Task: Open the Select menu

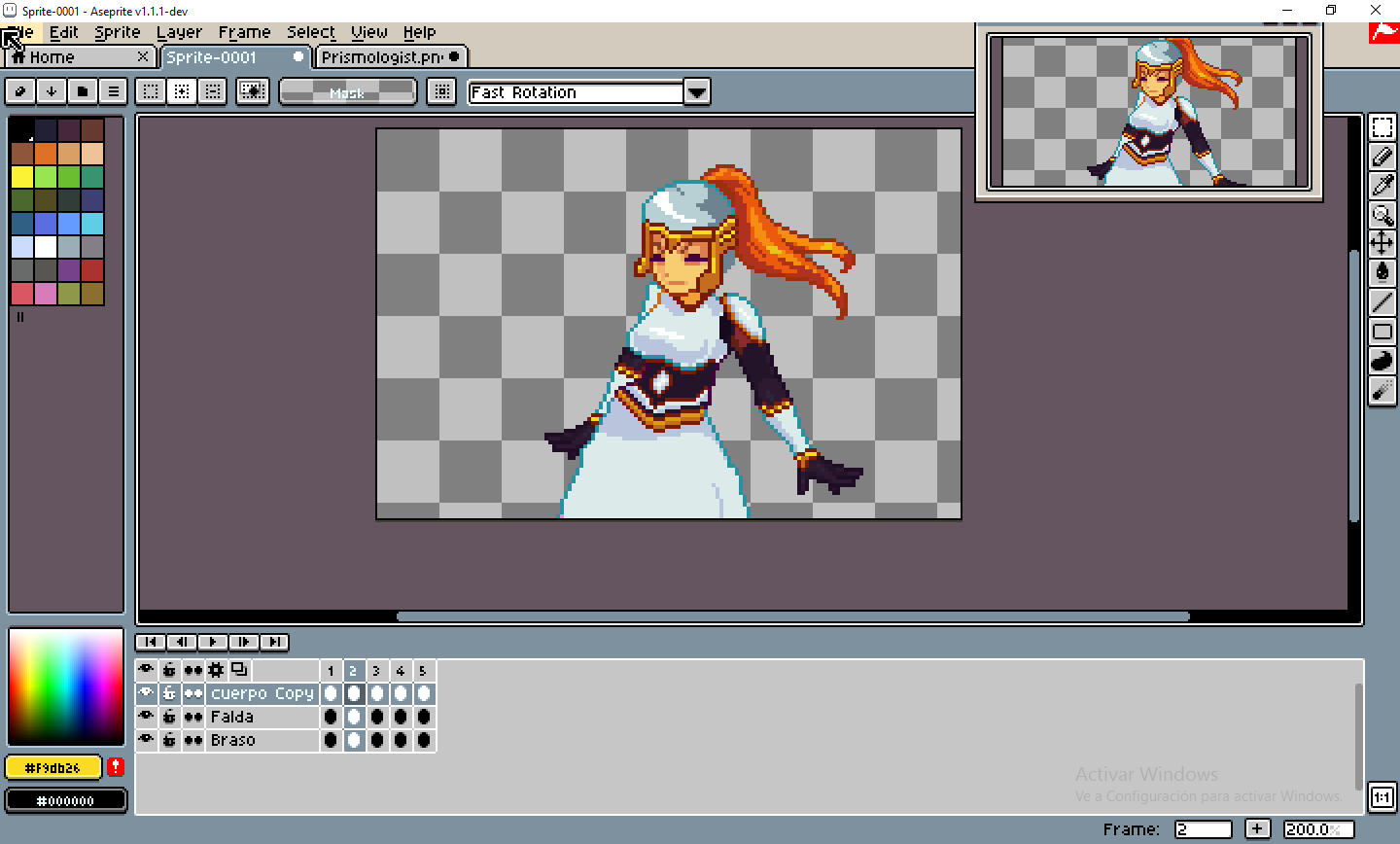Action: pyautogui.click(x=311, y=32)
